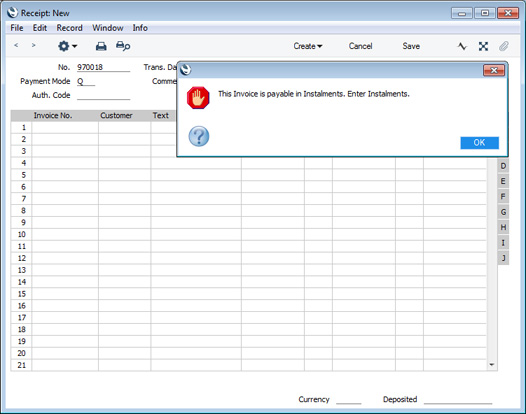The height and width of the screenshot is (414, 526).
Task: Open attachments paperclip icon
Action: click(x=504, y=46)
